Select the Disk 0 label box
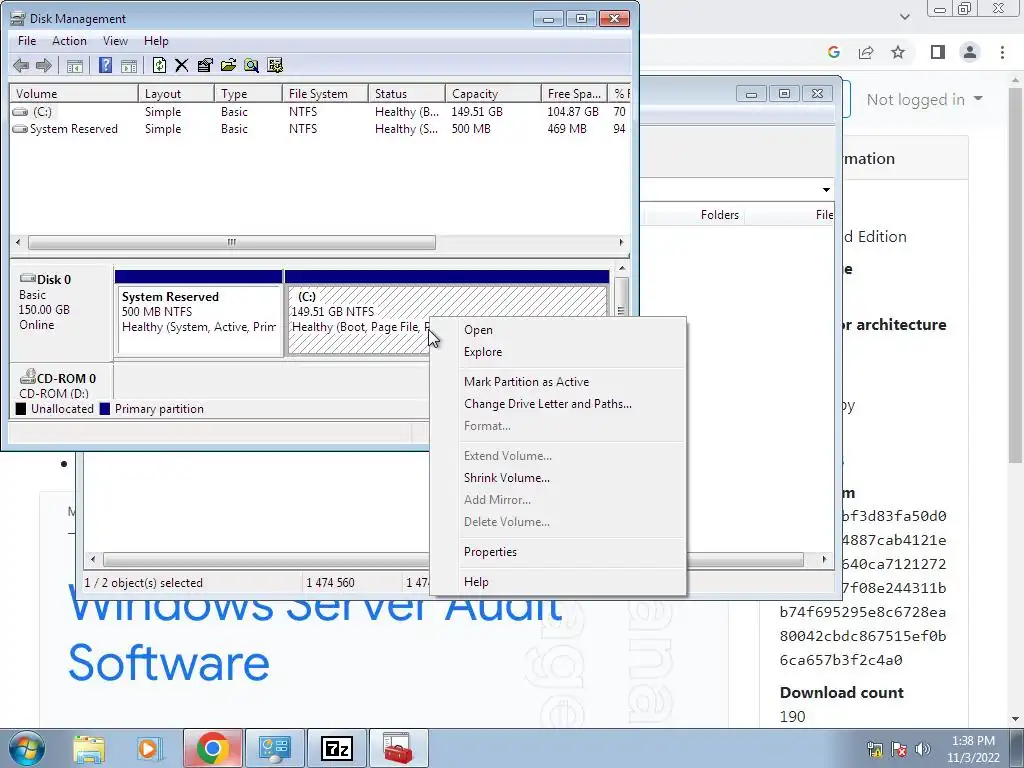1024x768 pixels. click(61, 312)
